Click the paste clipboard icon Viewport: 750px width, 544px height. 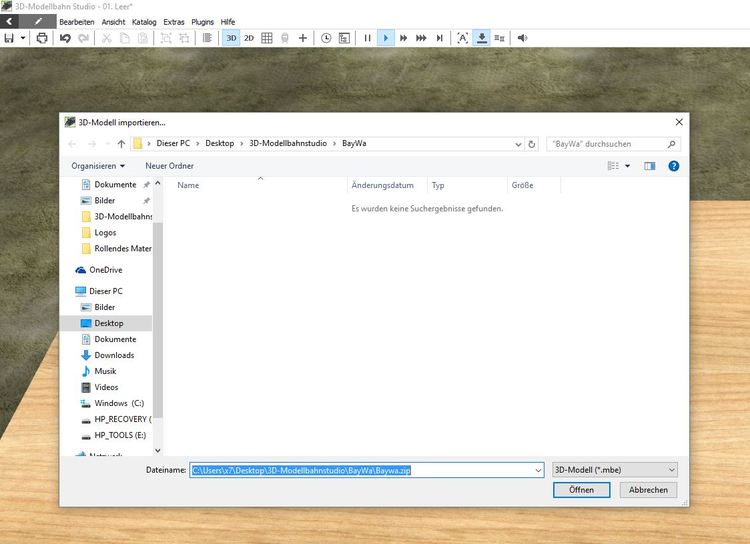[143, 38]
